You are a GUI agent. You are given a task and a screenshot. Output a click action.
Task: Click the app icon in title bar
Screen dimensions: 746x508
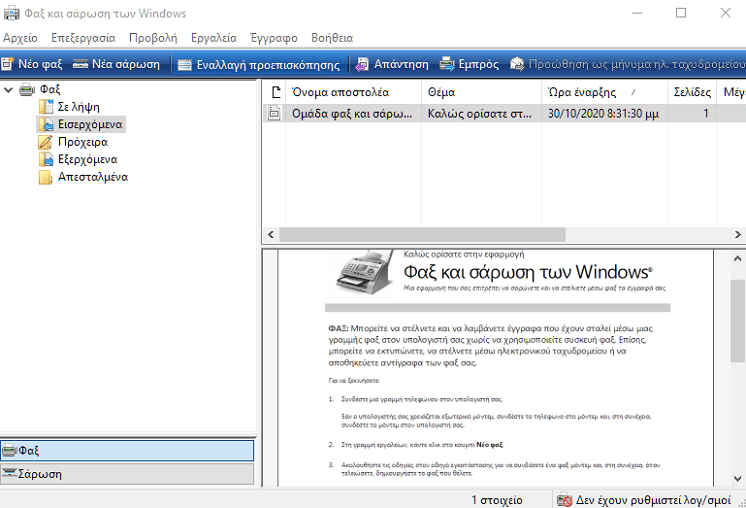click(11, 13)
